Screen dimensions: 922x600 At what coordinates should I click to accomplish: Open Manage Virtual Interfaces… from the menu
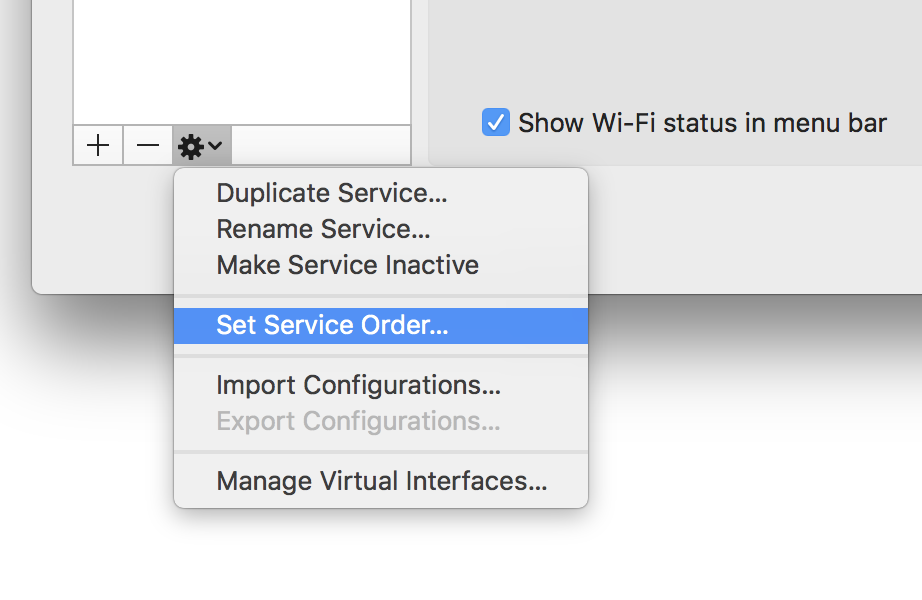point(381,481)
